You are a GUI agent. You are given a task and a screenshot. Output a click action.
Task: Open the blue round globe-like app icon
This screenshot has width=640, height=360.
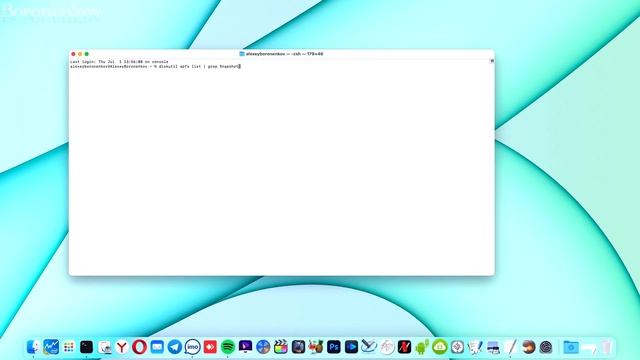(x=263, y=347)
